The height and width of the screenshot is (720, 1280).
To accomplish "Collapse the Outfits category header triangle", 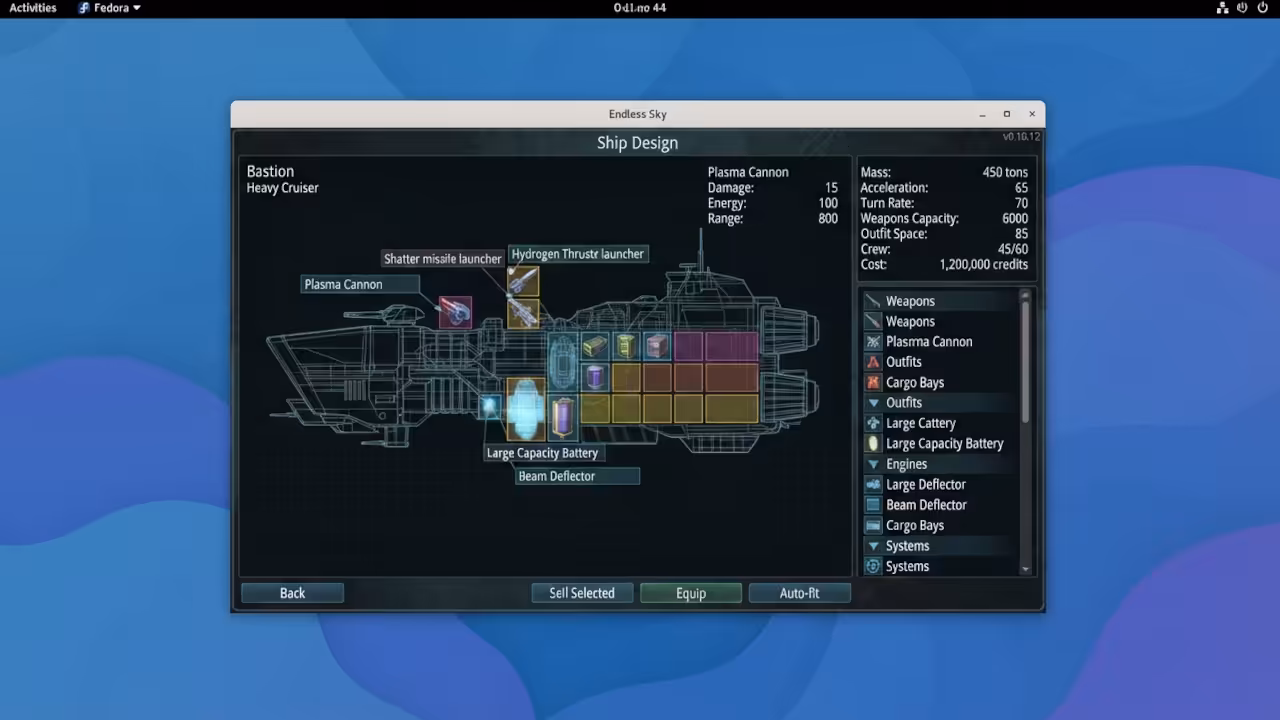I will coord(873,403).
